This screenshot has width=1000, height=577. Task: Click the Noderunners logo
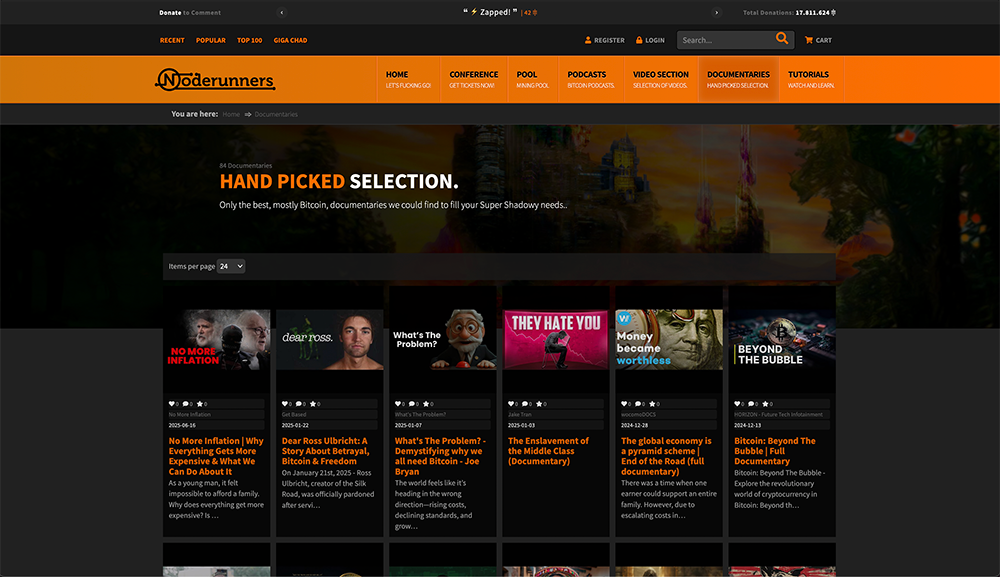point(215,80)
